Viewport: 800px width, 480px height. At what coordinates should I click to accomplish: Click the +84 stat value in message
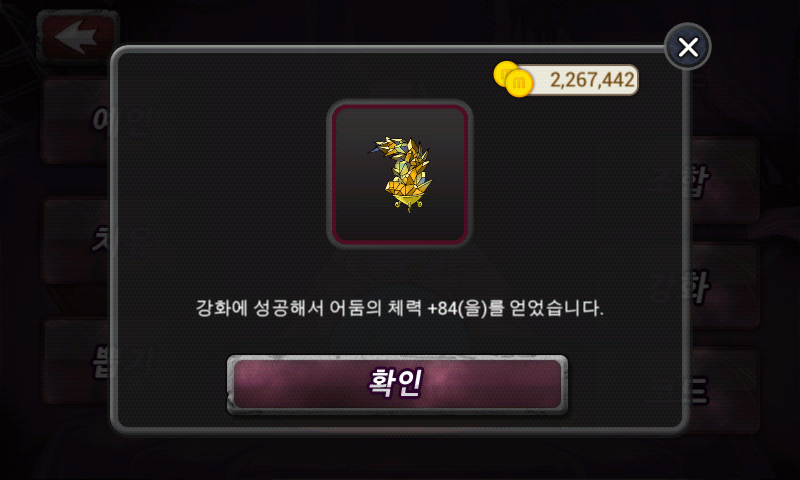tap(442, 309)
